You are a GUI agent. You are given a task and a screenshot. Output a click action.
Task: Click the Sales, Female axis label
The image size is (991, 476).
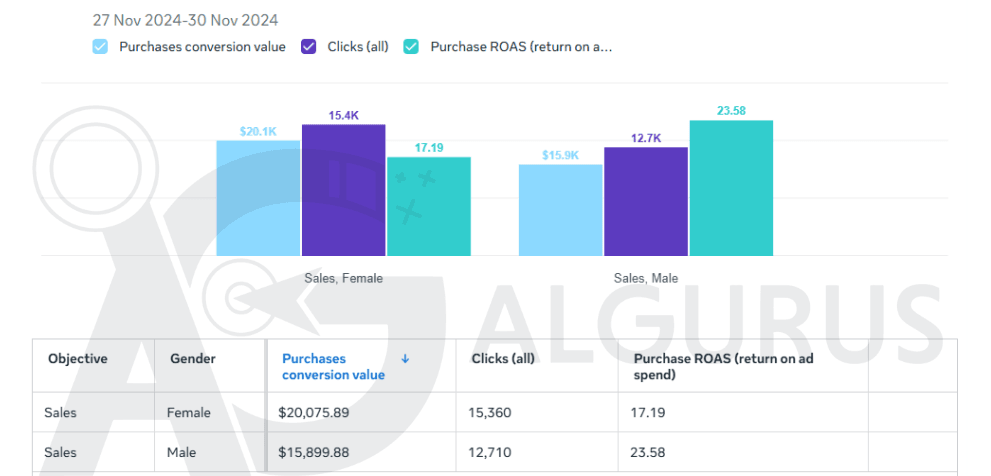(x=343, y=279)
